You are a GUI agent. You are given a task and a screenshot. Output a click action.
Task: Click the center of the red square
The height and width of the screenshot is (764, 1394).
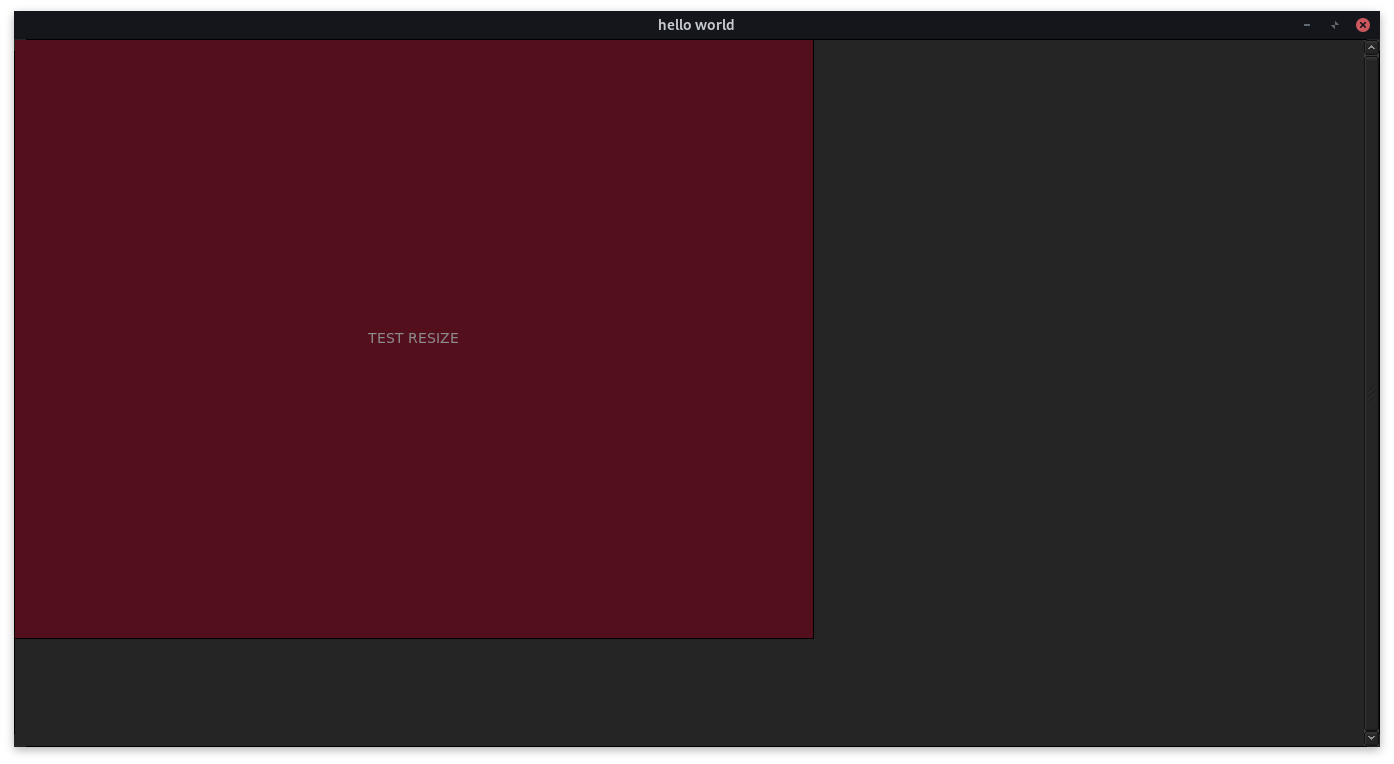[413, 339]
